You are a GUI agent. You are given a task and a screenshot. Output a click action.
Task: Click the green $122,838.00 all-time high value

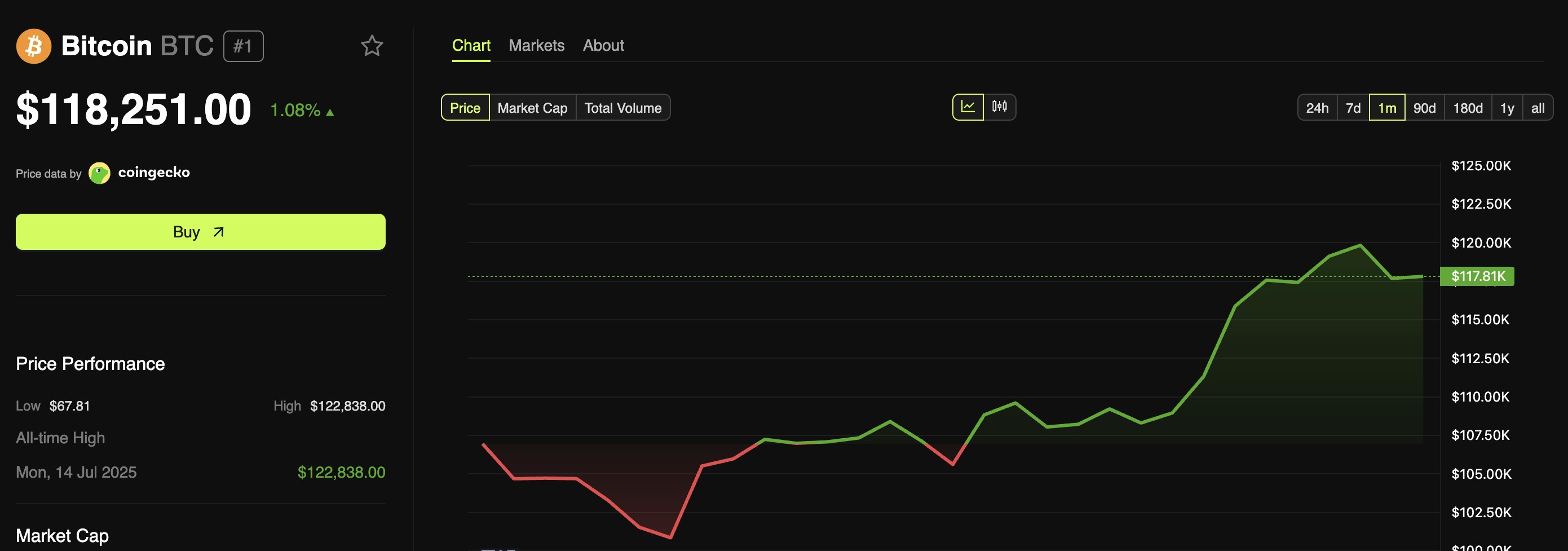(342, 473)
